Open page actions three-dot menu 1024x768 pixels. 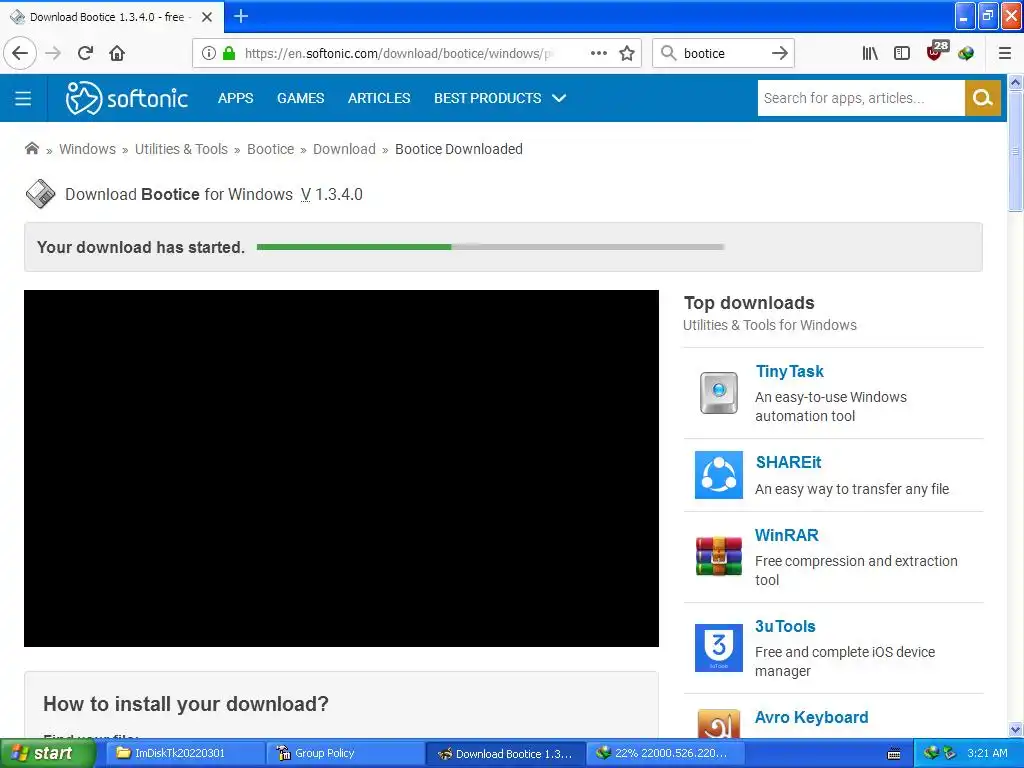point(599,54)
